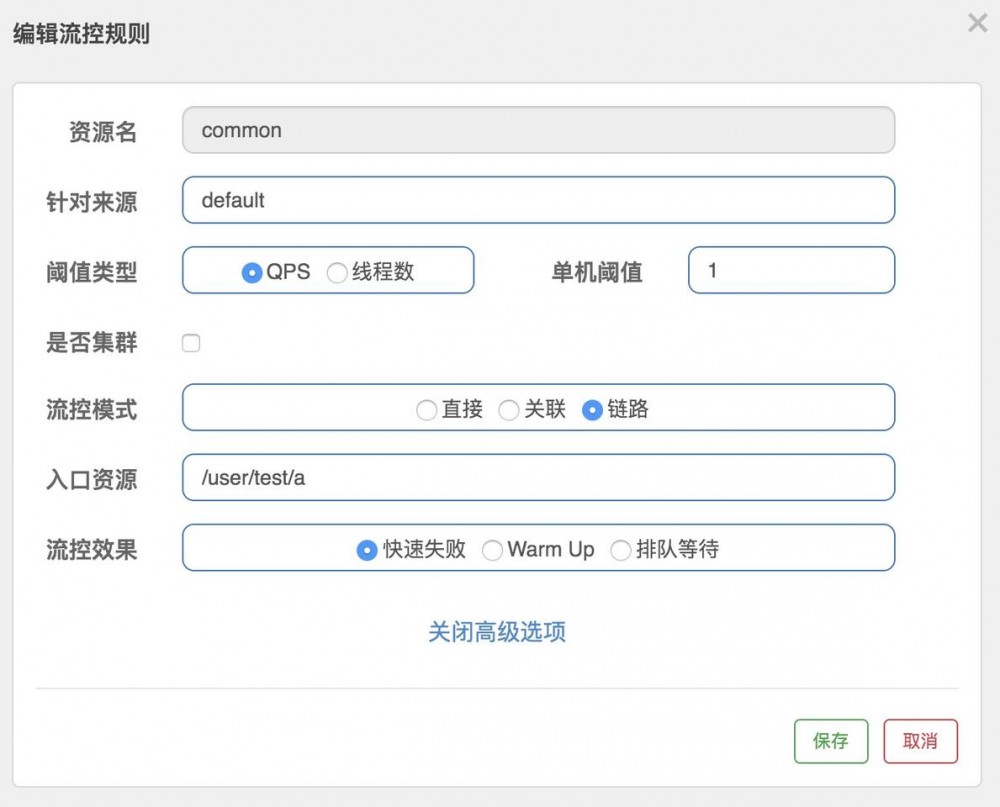Click the 流控效果 field label
1000x807 pixels.
91,548
